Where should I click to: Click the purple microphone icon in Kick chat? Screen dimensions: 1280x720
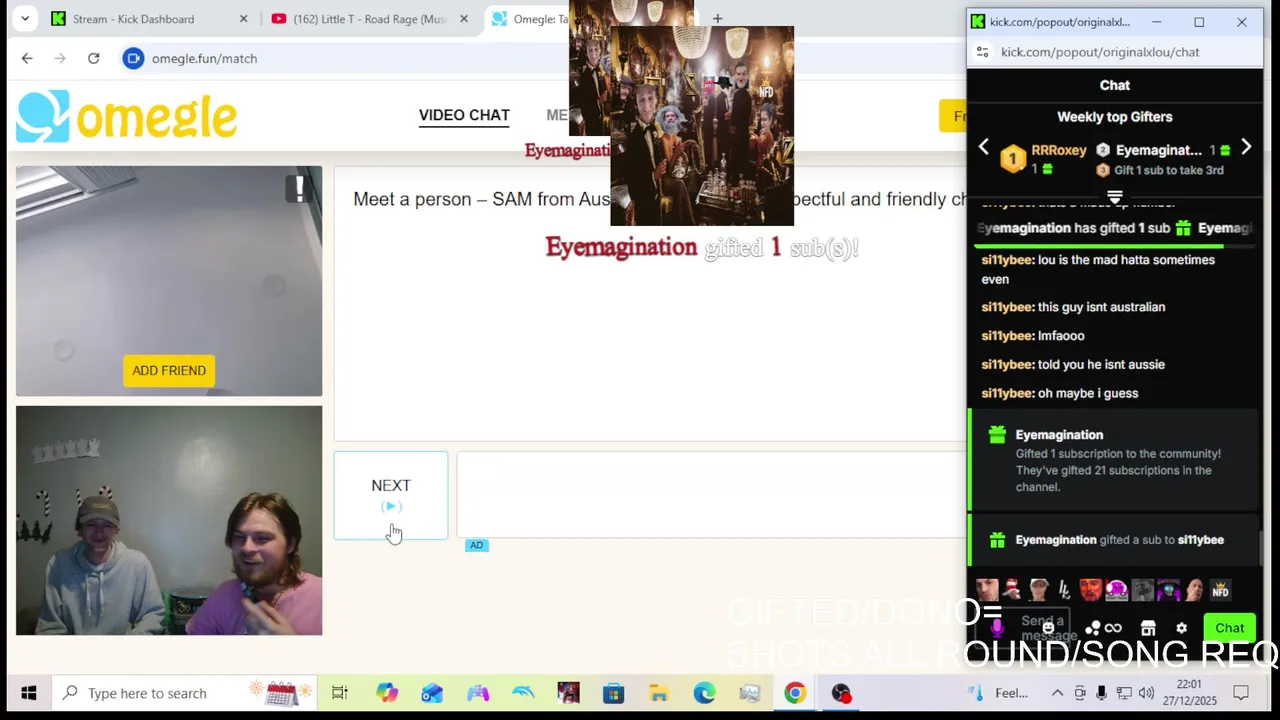click(x=996, y=628)
